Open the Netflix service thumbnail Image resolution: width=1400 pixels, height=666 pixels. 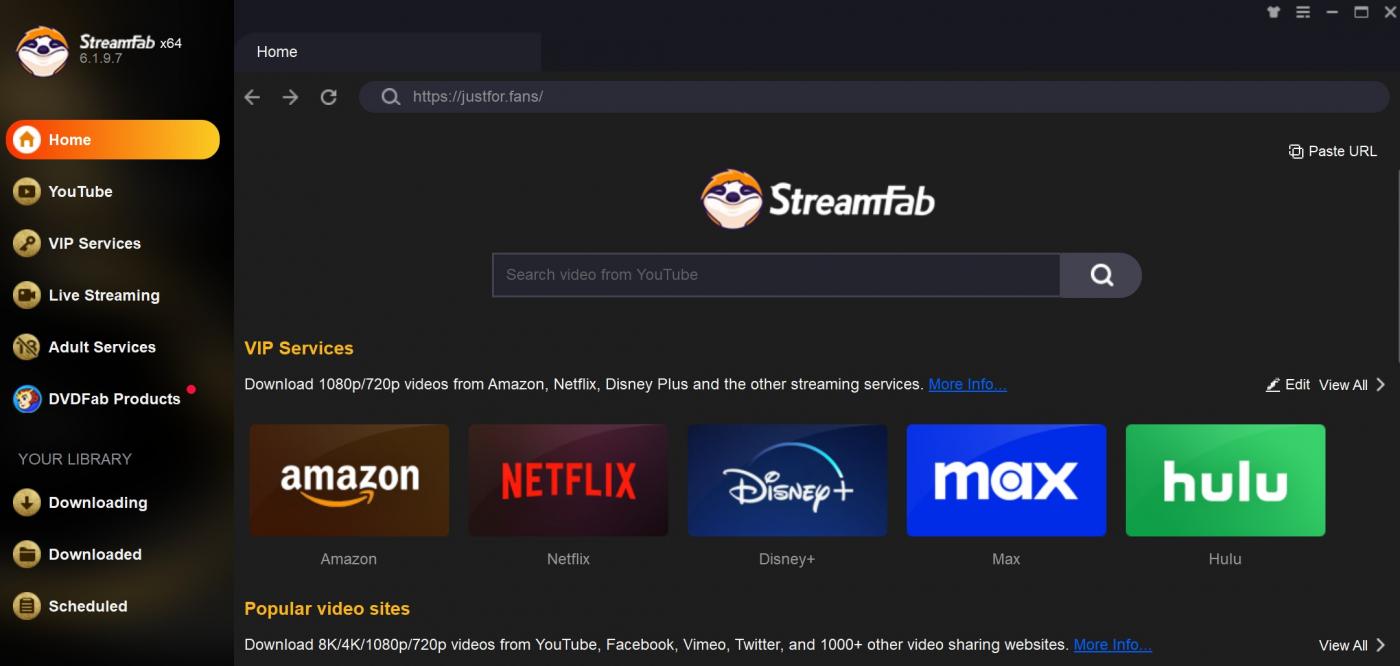click(x=567, y=480)
